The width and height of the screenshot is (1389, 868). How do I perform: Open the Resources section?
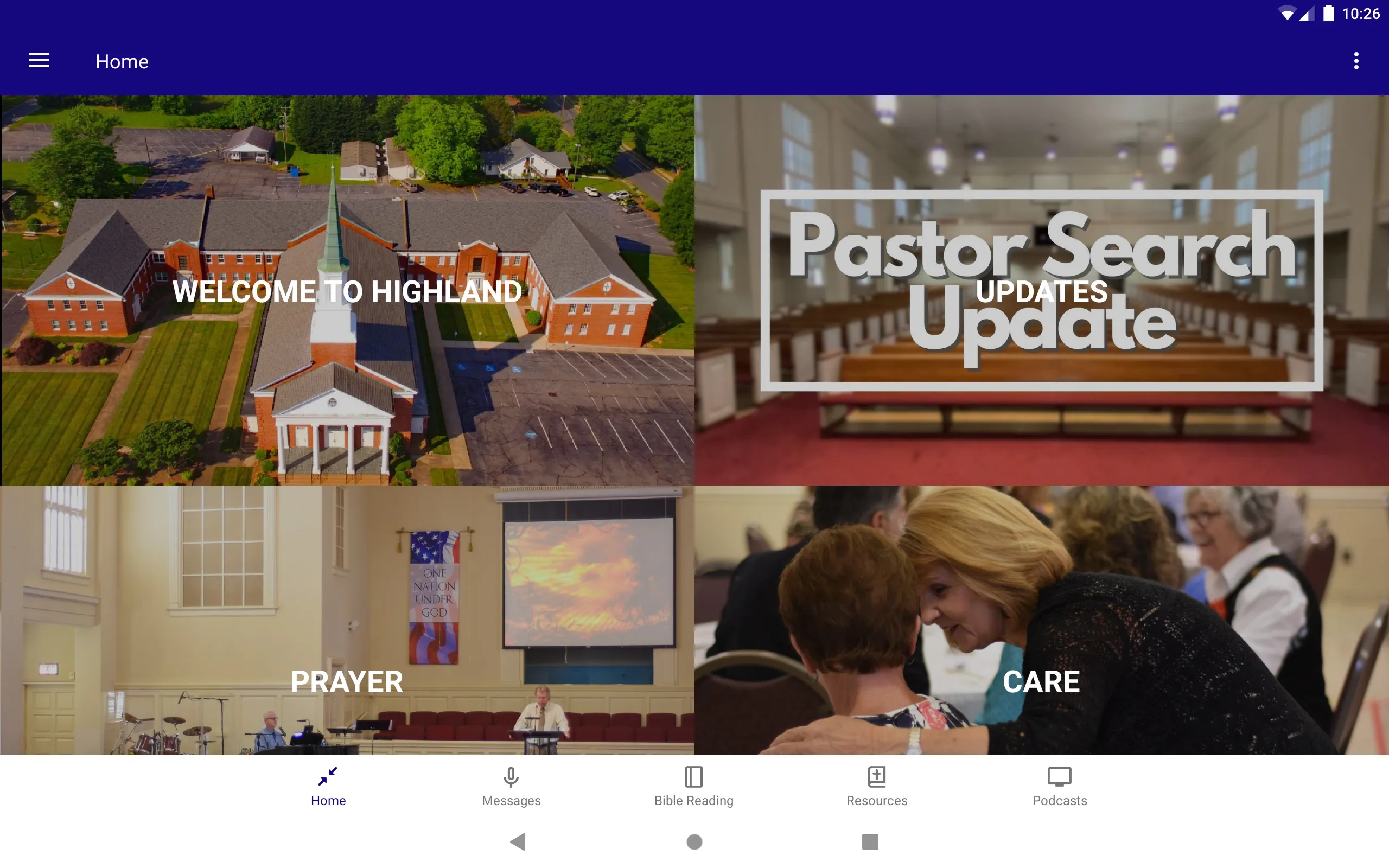coord(876,786)
